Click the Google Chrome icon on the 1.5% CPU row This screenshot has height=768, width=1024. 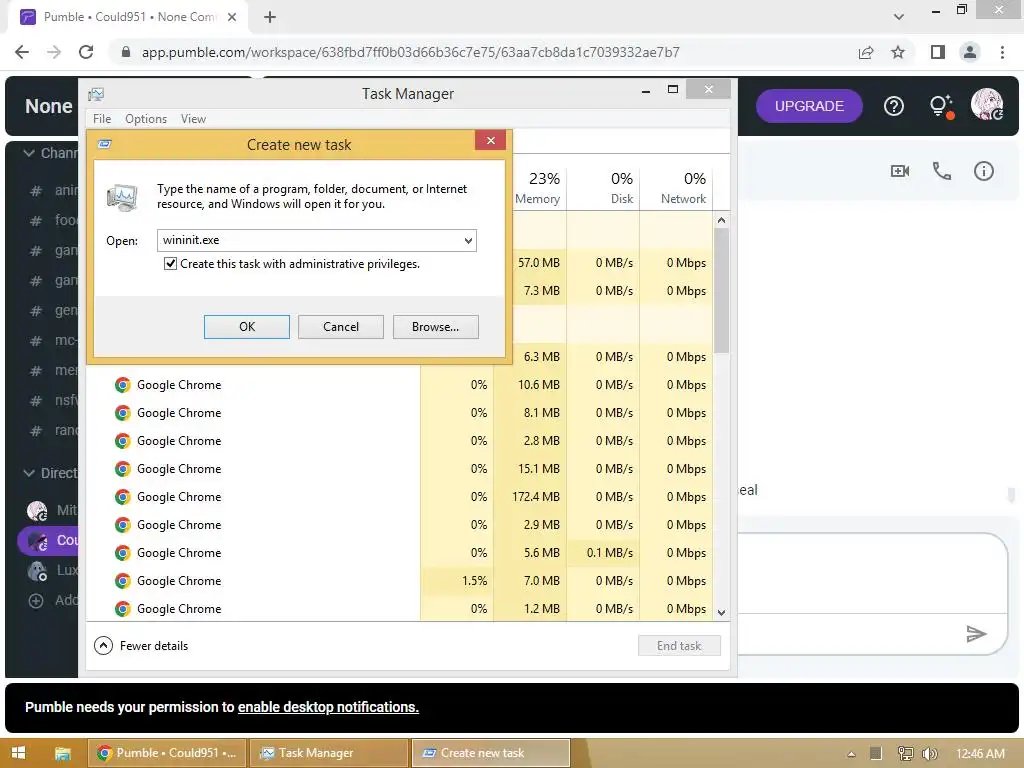point(122,581)
